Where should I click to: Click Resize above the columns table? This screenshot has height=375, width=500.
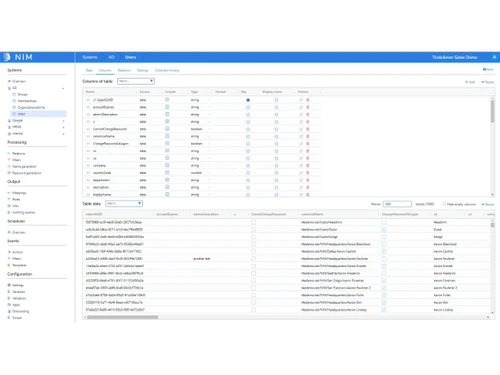point(487,82)
